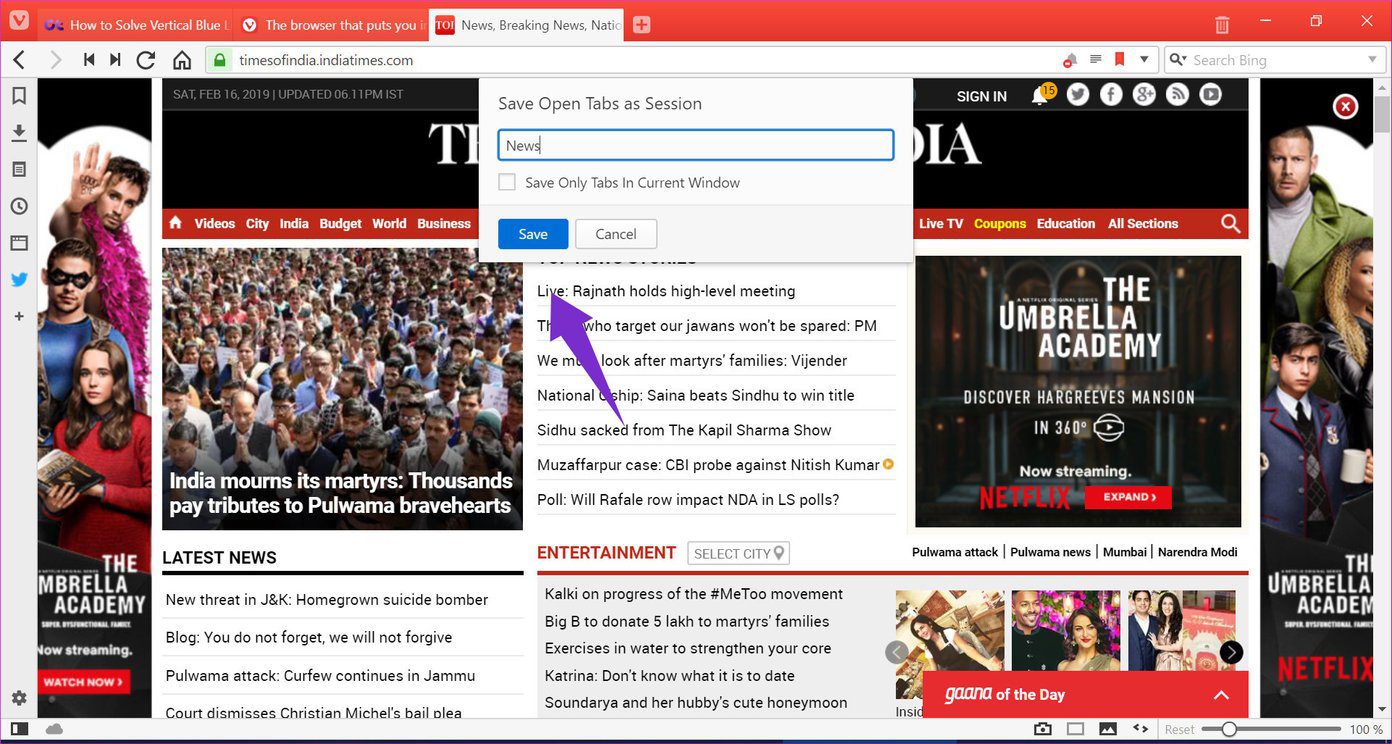
Task: Open Live: Rajnath holds high-level meeting story
Action: 666,291
